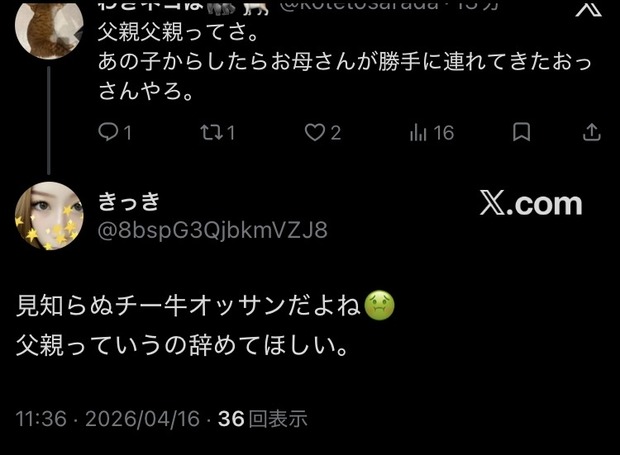Click the nauseated green face emoji
Screen dimensions: 620x455
tap(379, 305)
